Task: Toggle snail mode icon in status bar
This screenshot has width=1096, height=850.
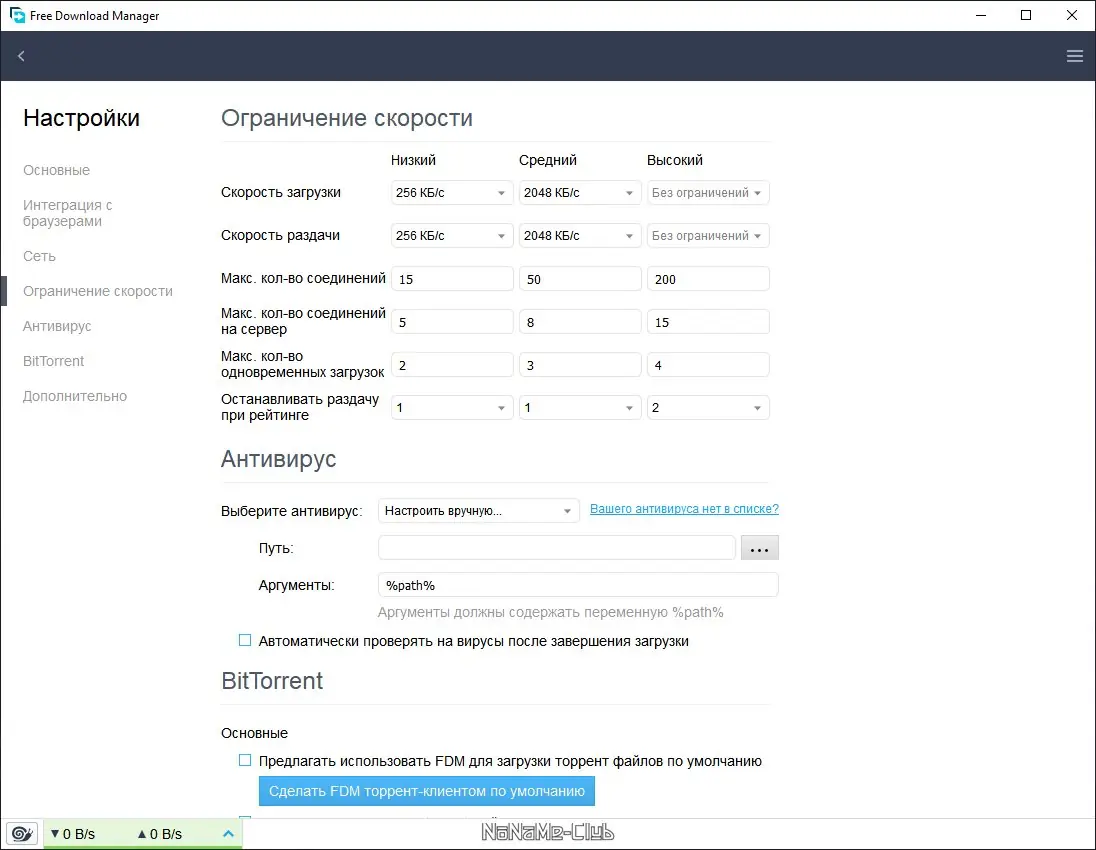Action: 22,834
